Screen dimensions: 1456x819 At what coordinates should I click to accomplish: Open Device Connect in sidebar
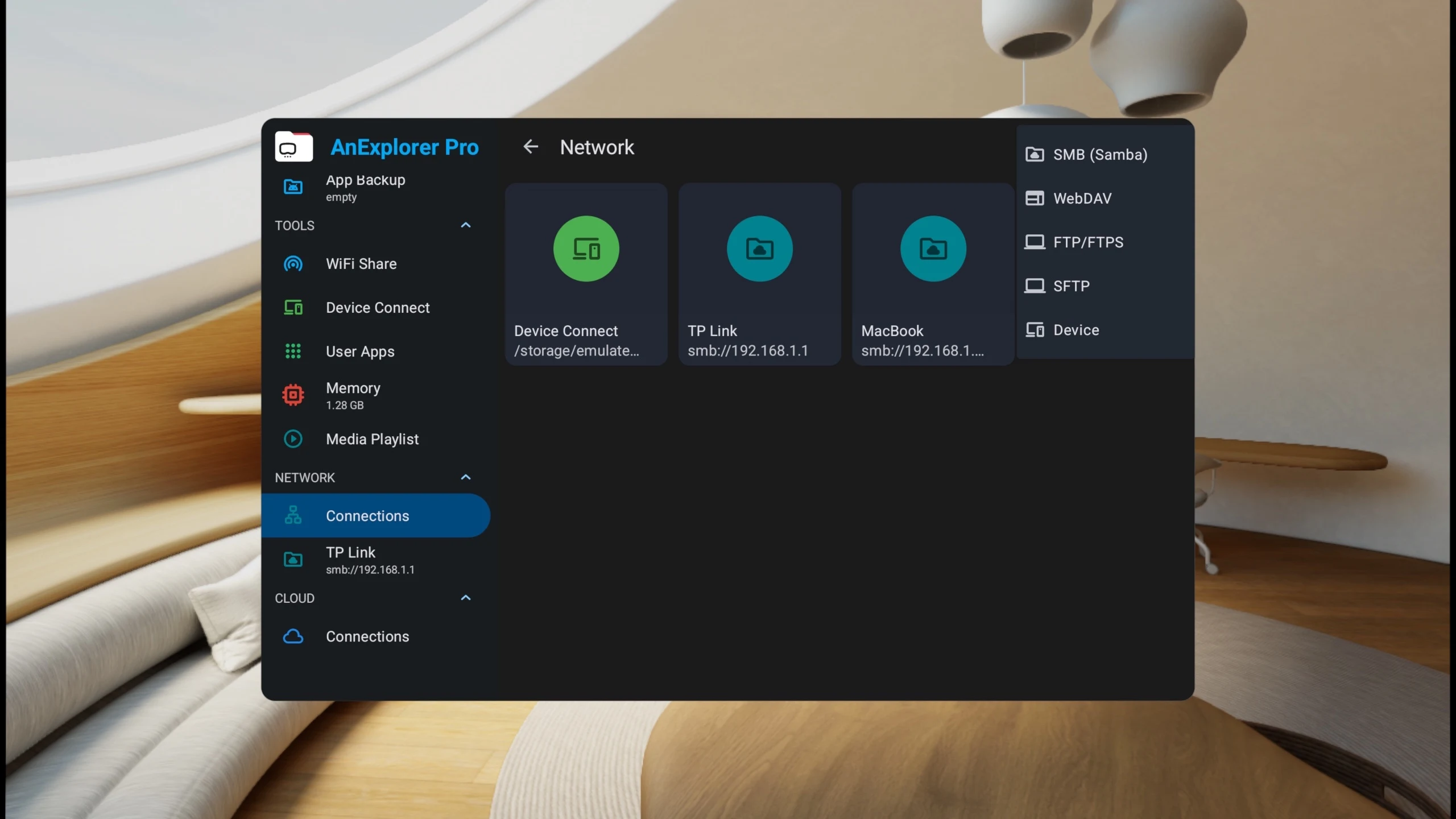(375, 308)
